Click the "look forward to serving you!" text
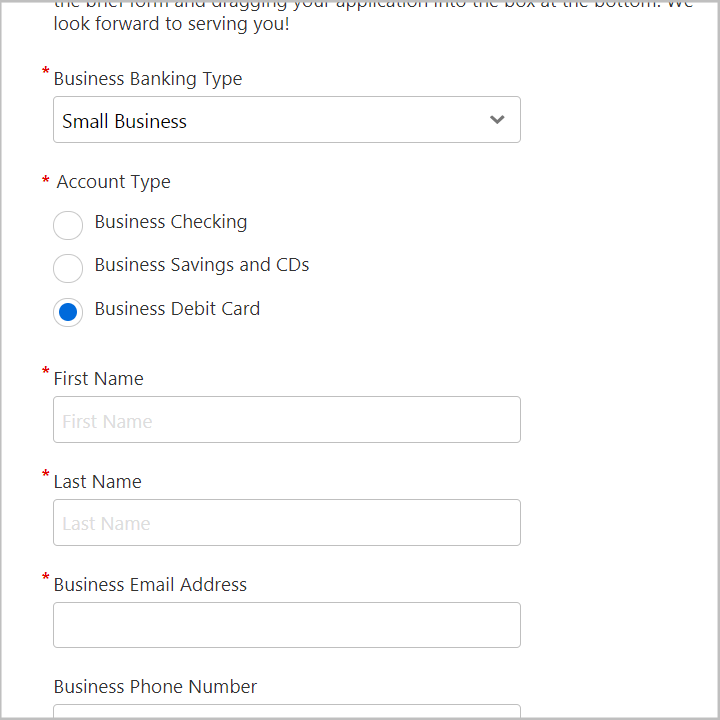Image resolution: width=720 pixels, height=720 pixels. coord(171,24)
